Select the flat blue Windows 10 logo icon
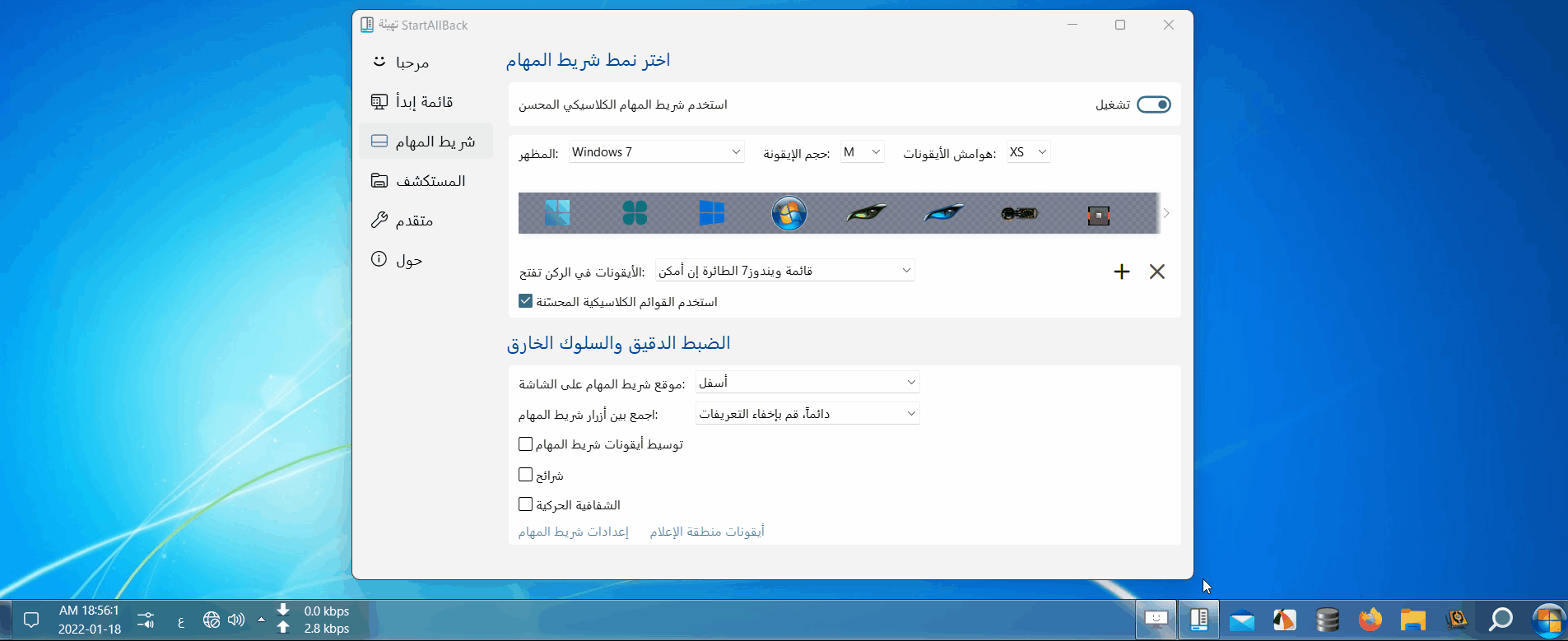The image size is (1568, 641). click(711, 213)
